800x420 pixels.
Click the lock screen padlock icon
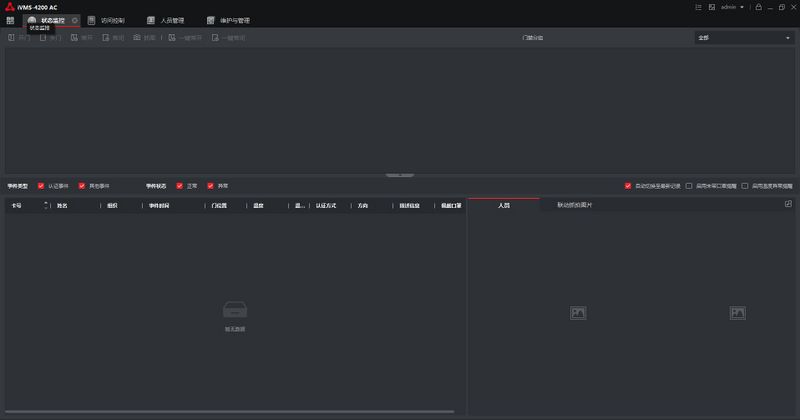(759, 7)
